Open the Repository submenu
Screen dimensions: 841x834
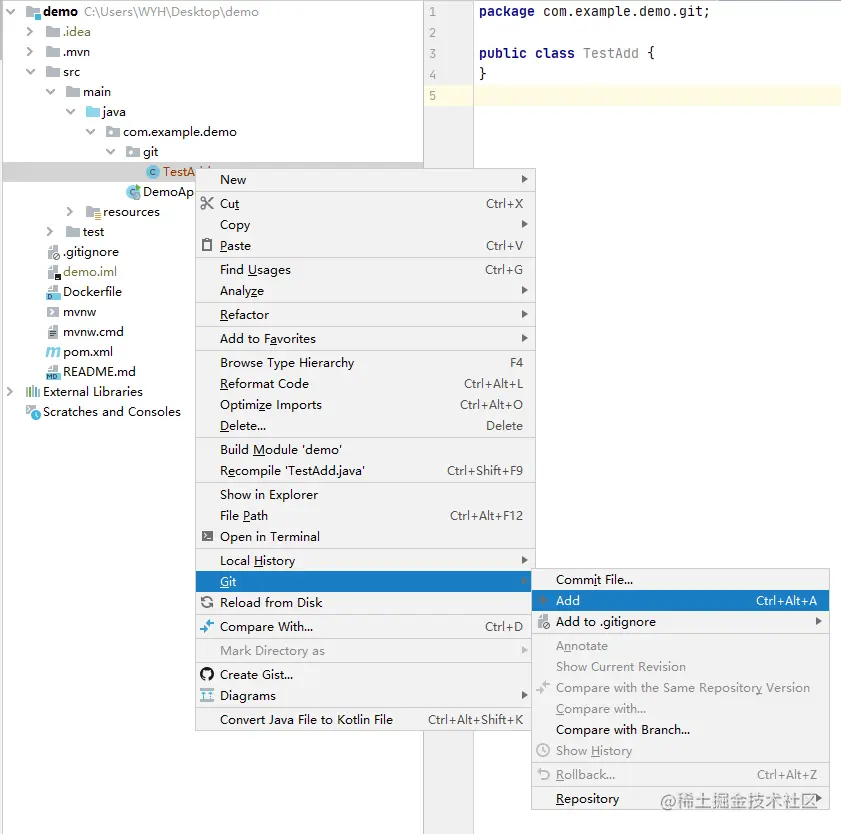tap(680, 799)
